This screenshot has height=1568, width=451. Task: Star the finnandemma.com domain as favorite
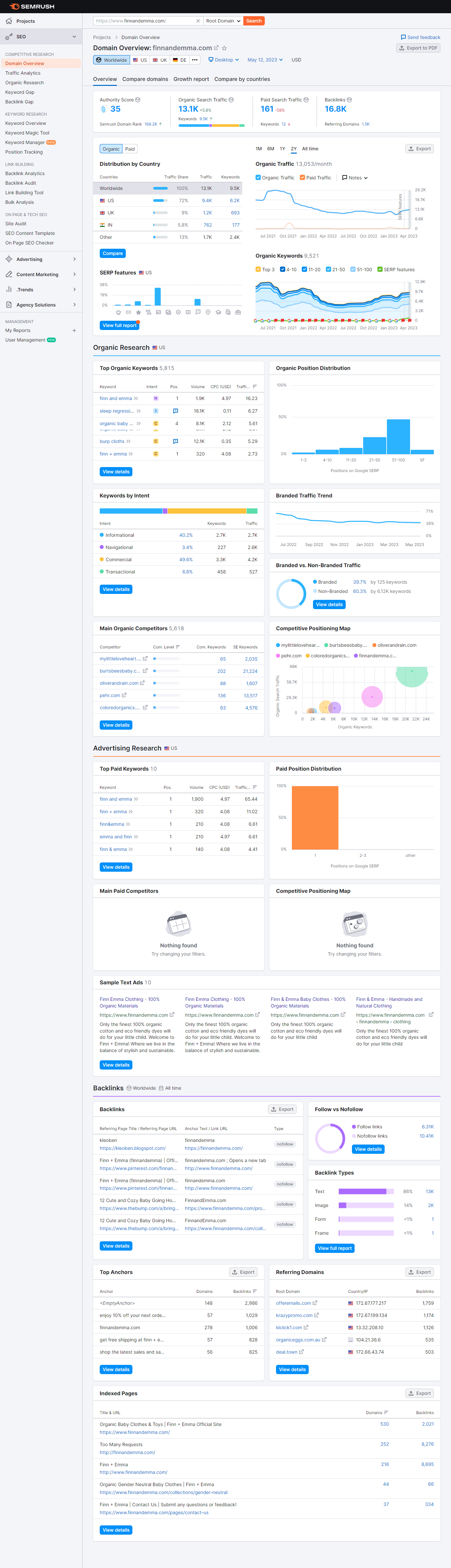[225, 48]
